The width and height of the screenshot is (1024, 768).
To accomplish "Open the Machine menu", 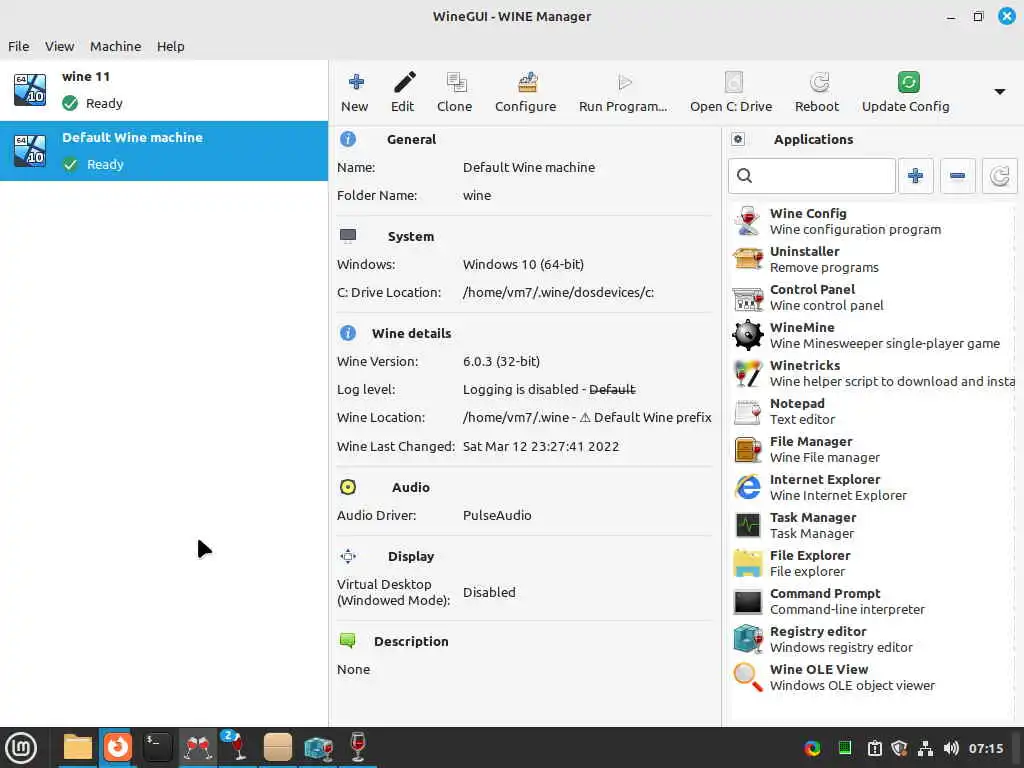I will (116, 46).
